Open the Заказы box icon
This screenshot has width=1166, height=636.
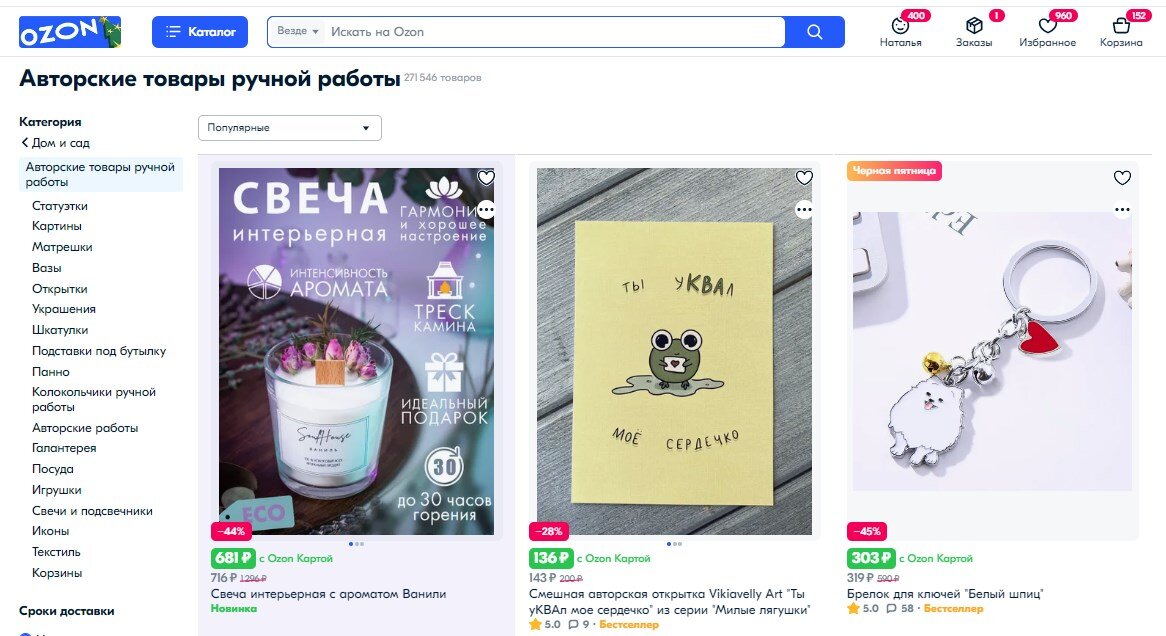(974, 25)
